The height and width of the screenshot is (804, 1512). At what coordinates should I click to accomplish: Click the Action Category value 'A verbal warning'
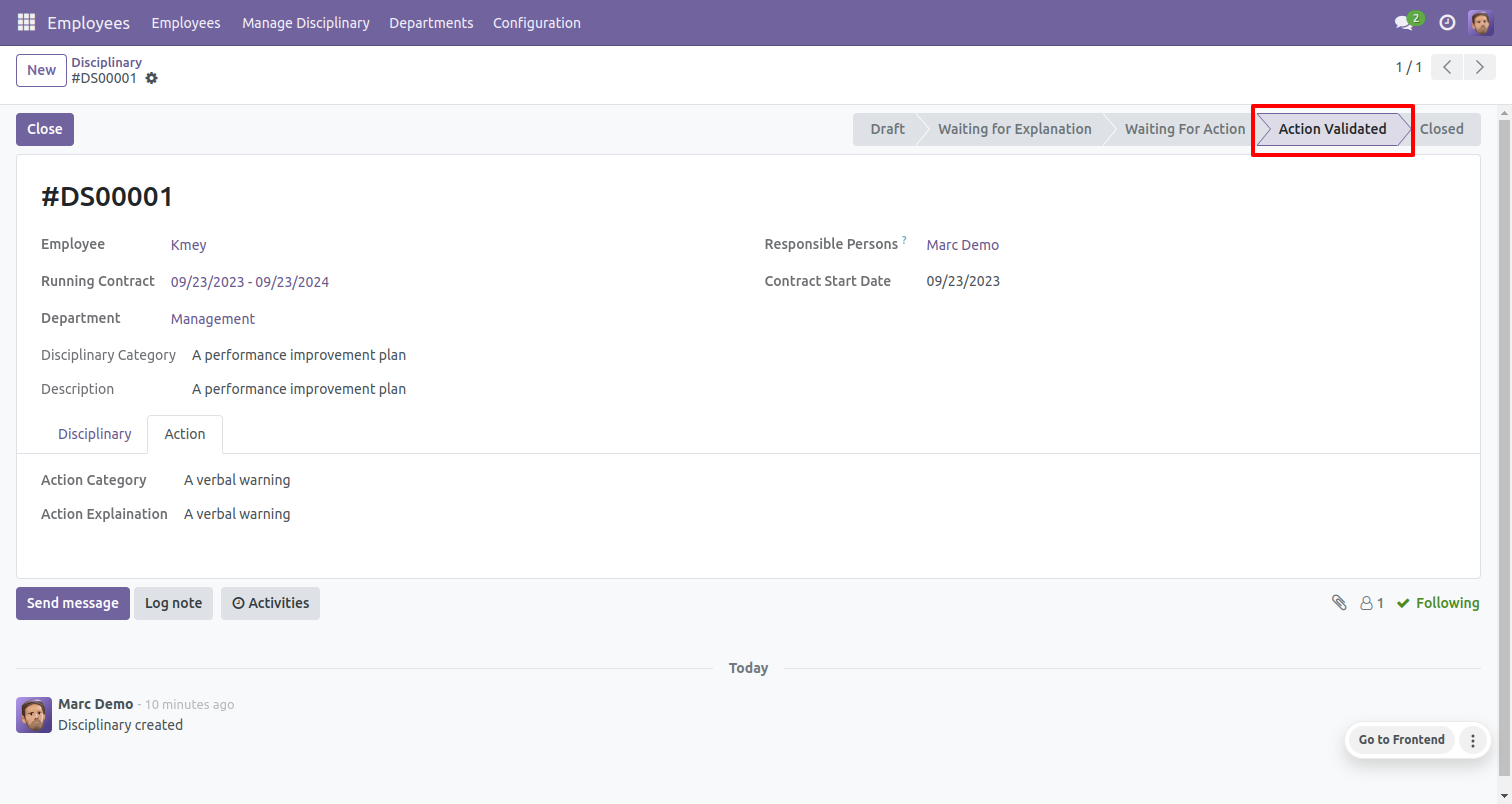pos(237,480)
